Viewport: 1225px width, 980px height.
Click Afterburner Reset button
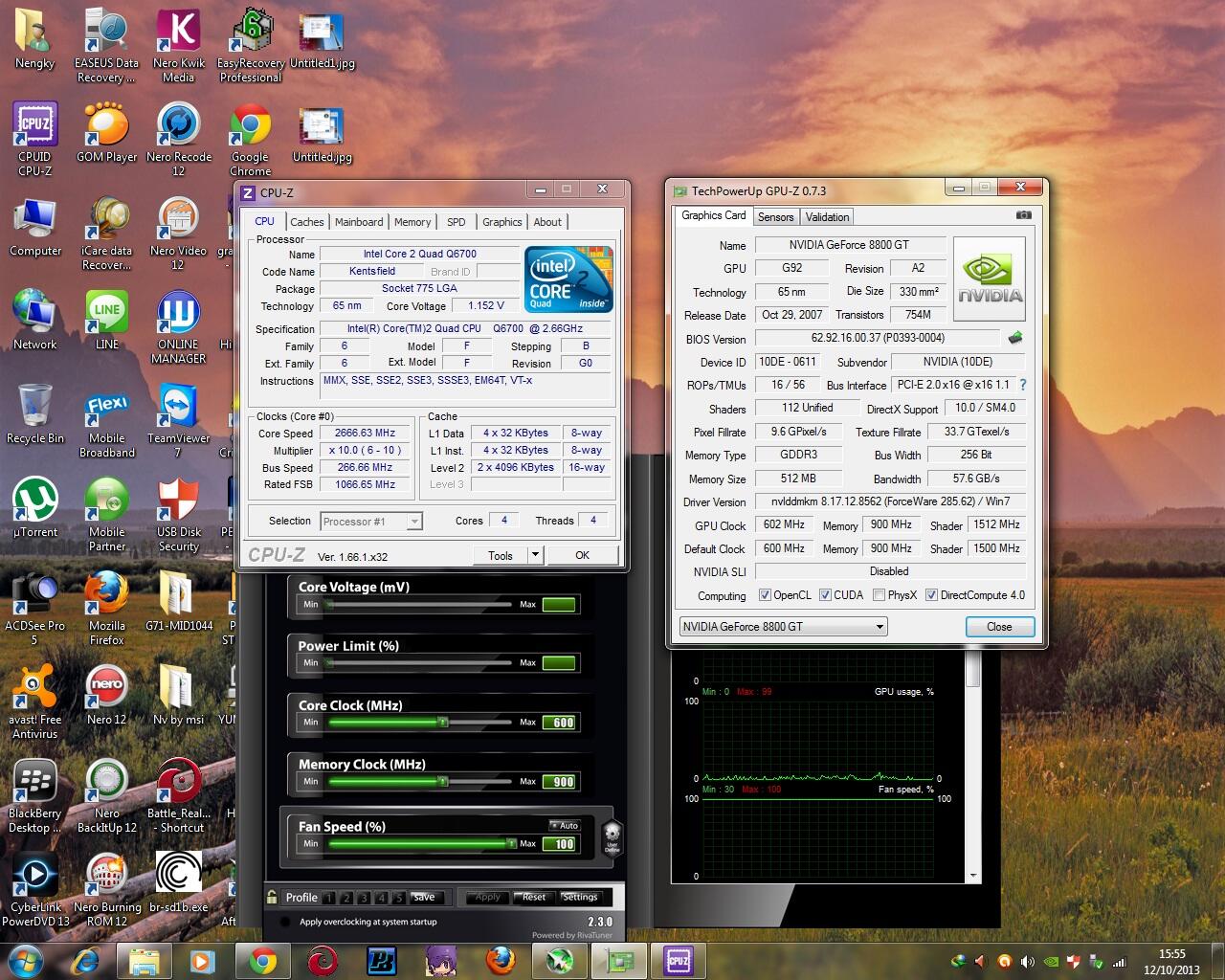(534, 898)
